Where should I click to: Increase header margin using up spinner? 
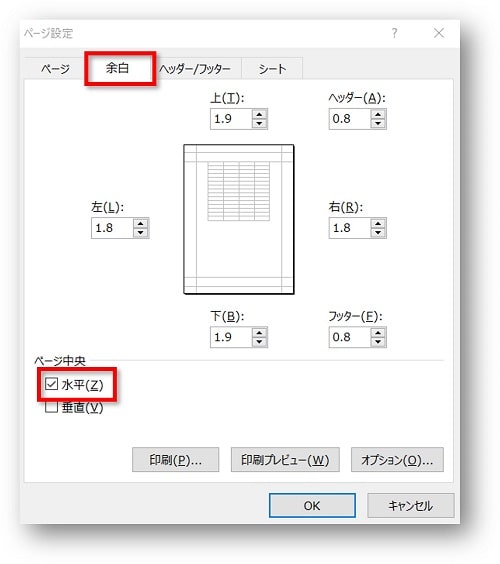[378, 115]
